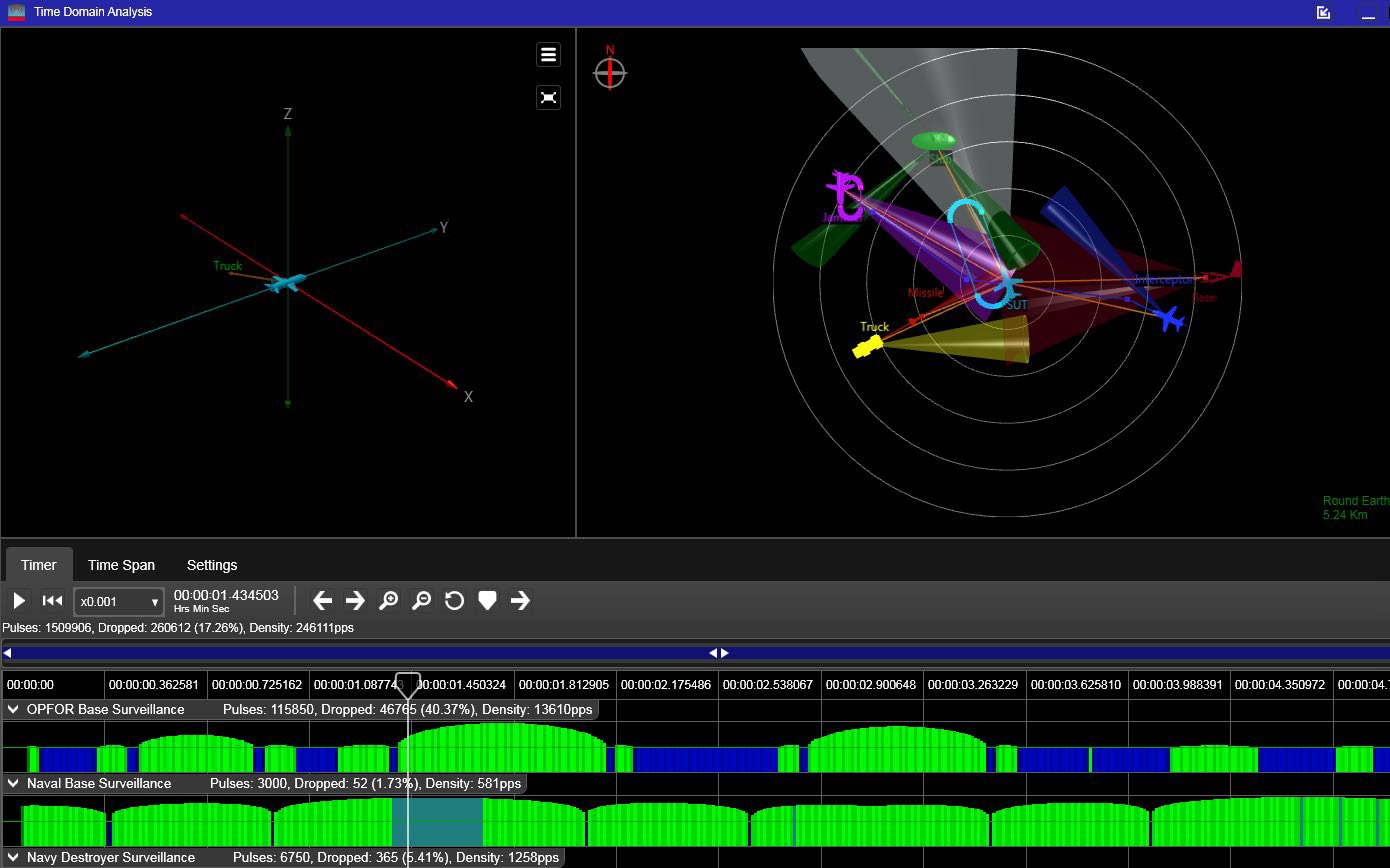Zoom out on the timeline
The image size is (1390, 868).
tap(422, 601)
